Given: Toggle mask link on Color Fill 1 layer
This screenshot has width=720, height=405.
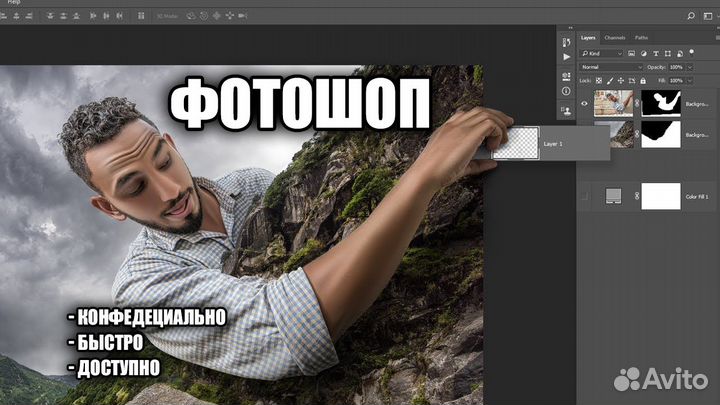Looking at the screenshot, I should pos(637,196).
